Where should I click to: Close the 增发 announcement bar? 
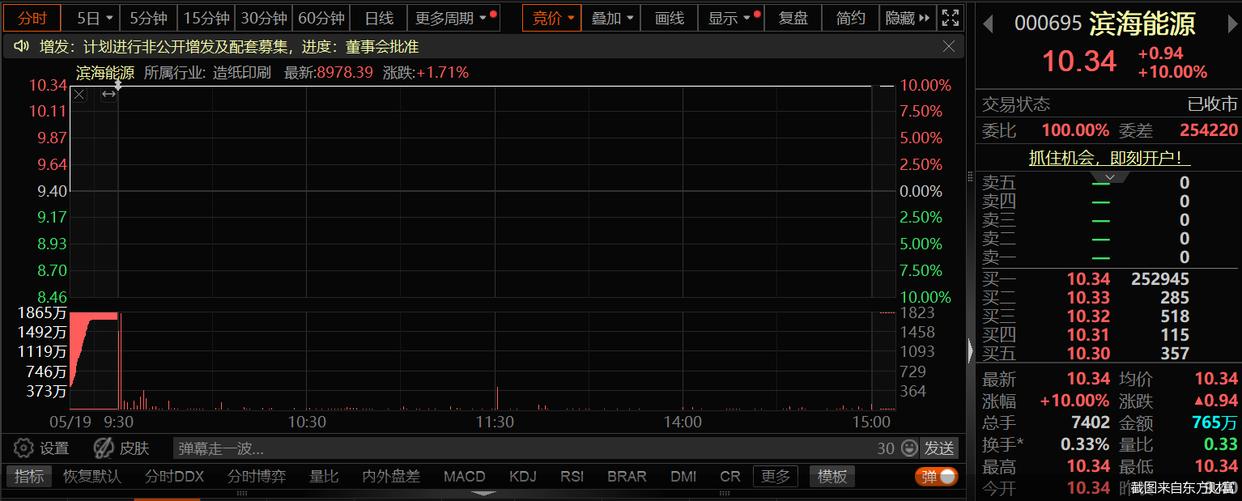pyautogui.click(x=949, y=46)
